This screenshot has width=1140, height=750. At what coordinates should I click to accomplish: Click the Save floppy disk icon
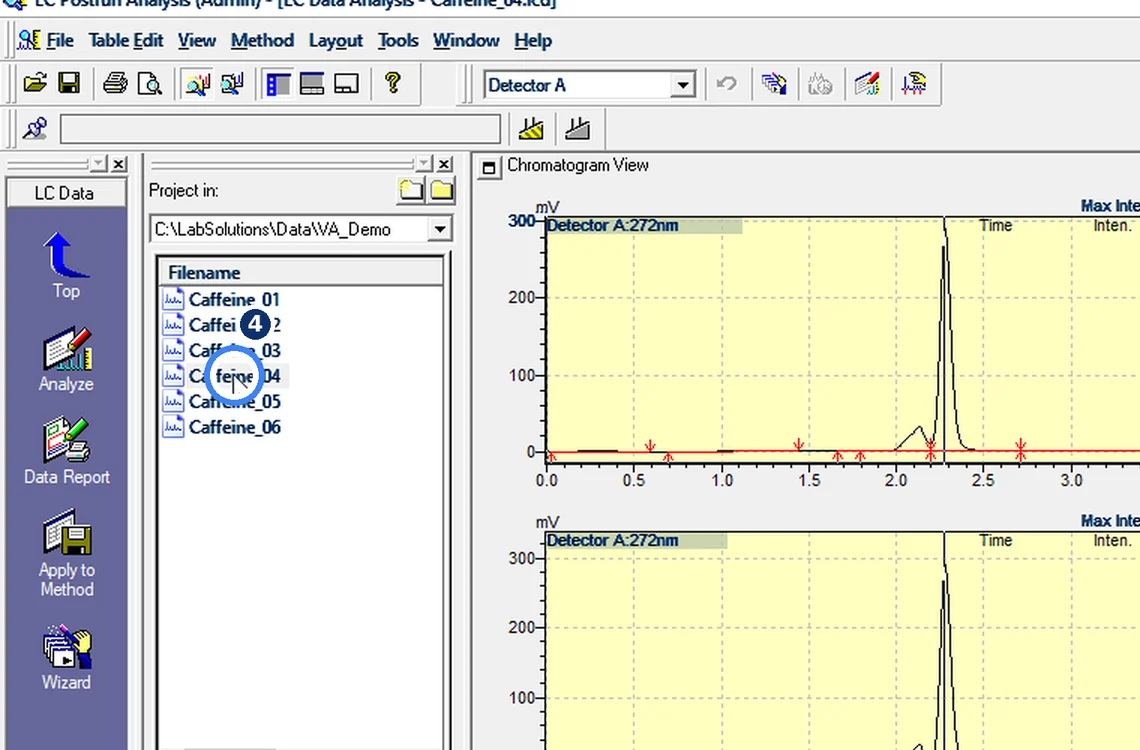click(x=69, y=84)
